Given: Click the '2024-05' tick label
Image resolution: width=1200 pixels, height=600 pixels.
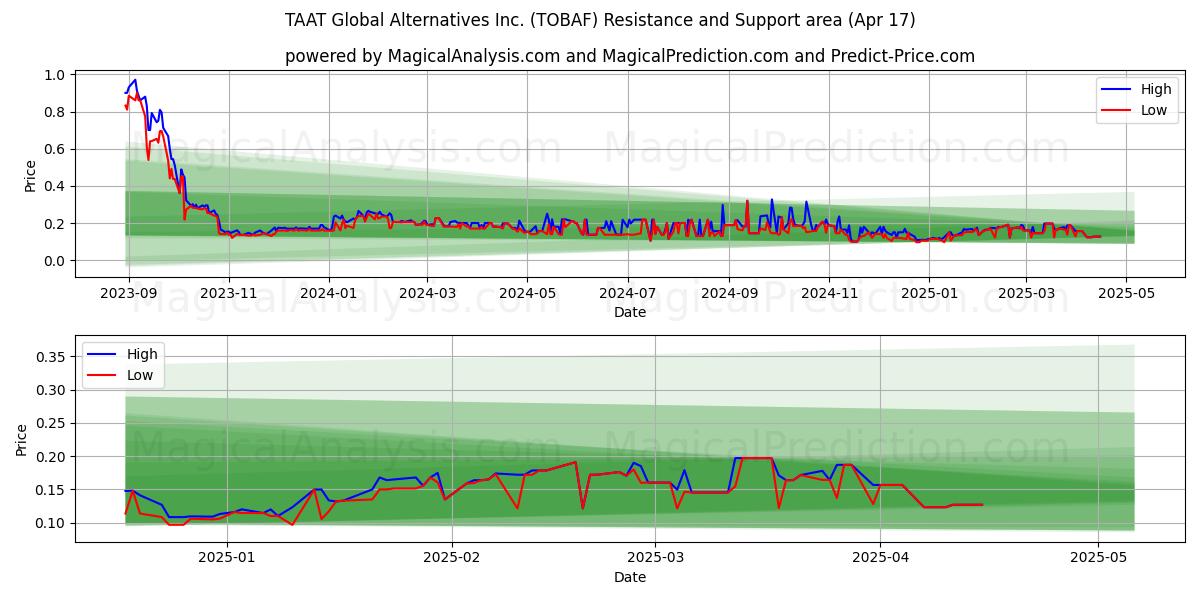Looking at the screenshot, I should pos(527,293).
